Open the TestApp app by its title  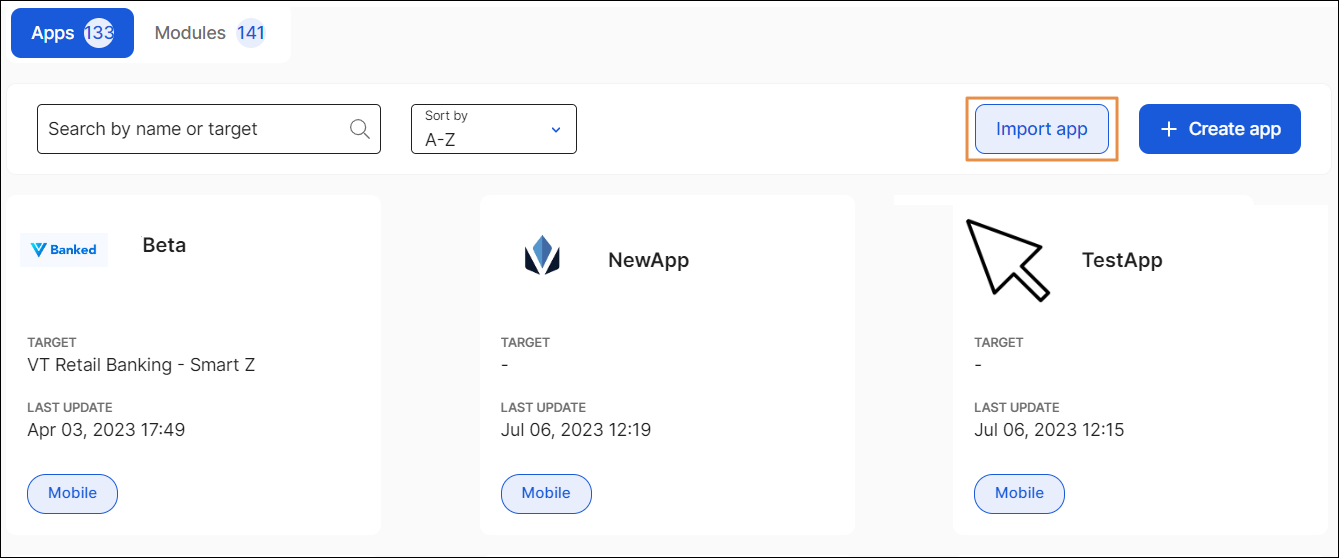coord(1121,261)
